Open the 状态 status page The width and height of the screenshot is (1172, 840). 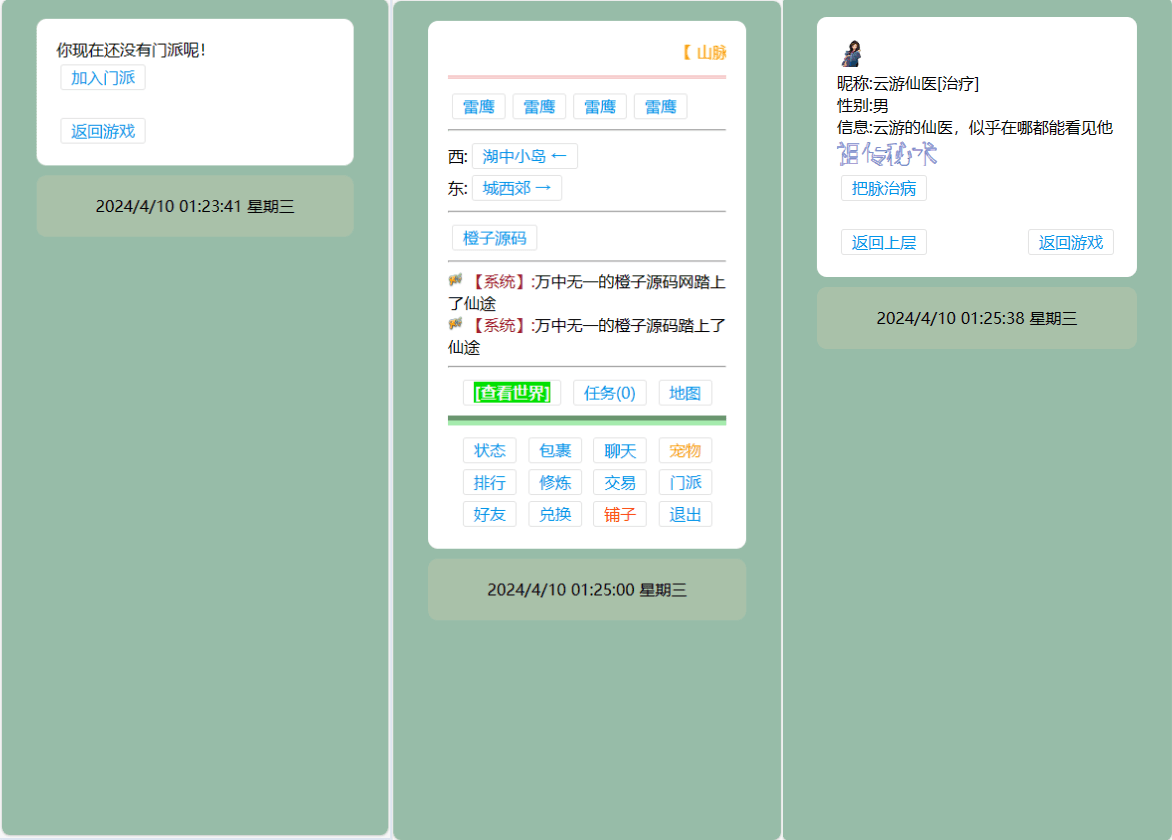coord(490,451)
